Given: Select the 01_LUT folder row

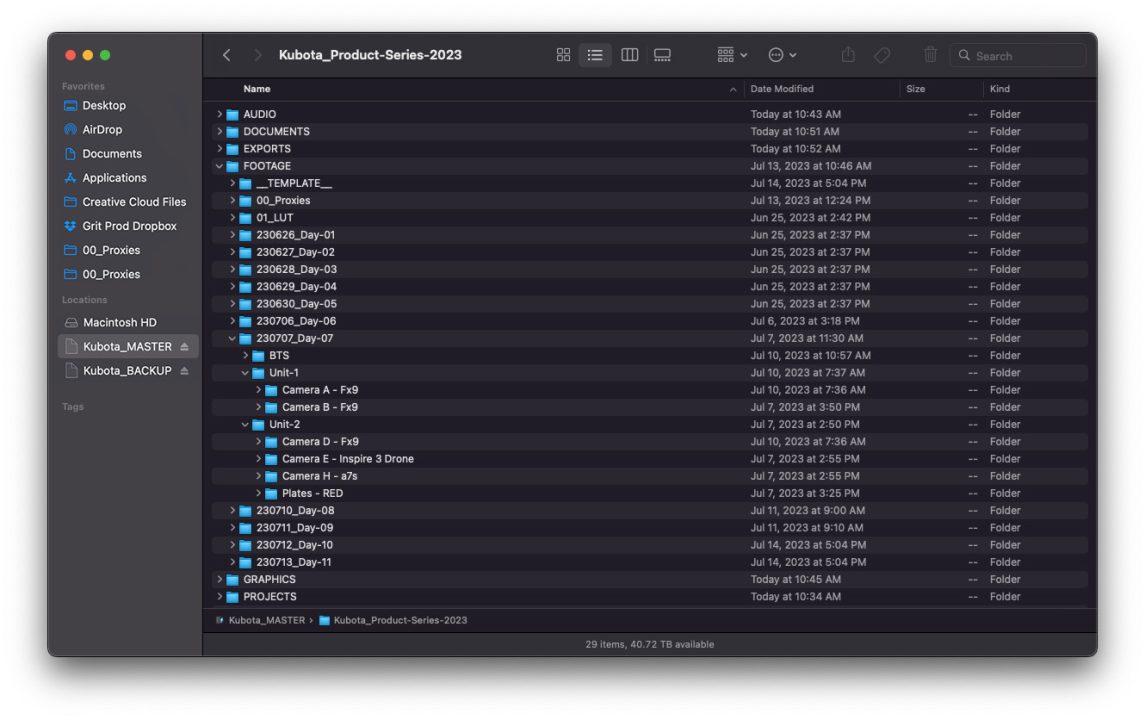Looking at the screenshot, I should tap(650, 218).
